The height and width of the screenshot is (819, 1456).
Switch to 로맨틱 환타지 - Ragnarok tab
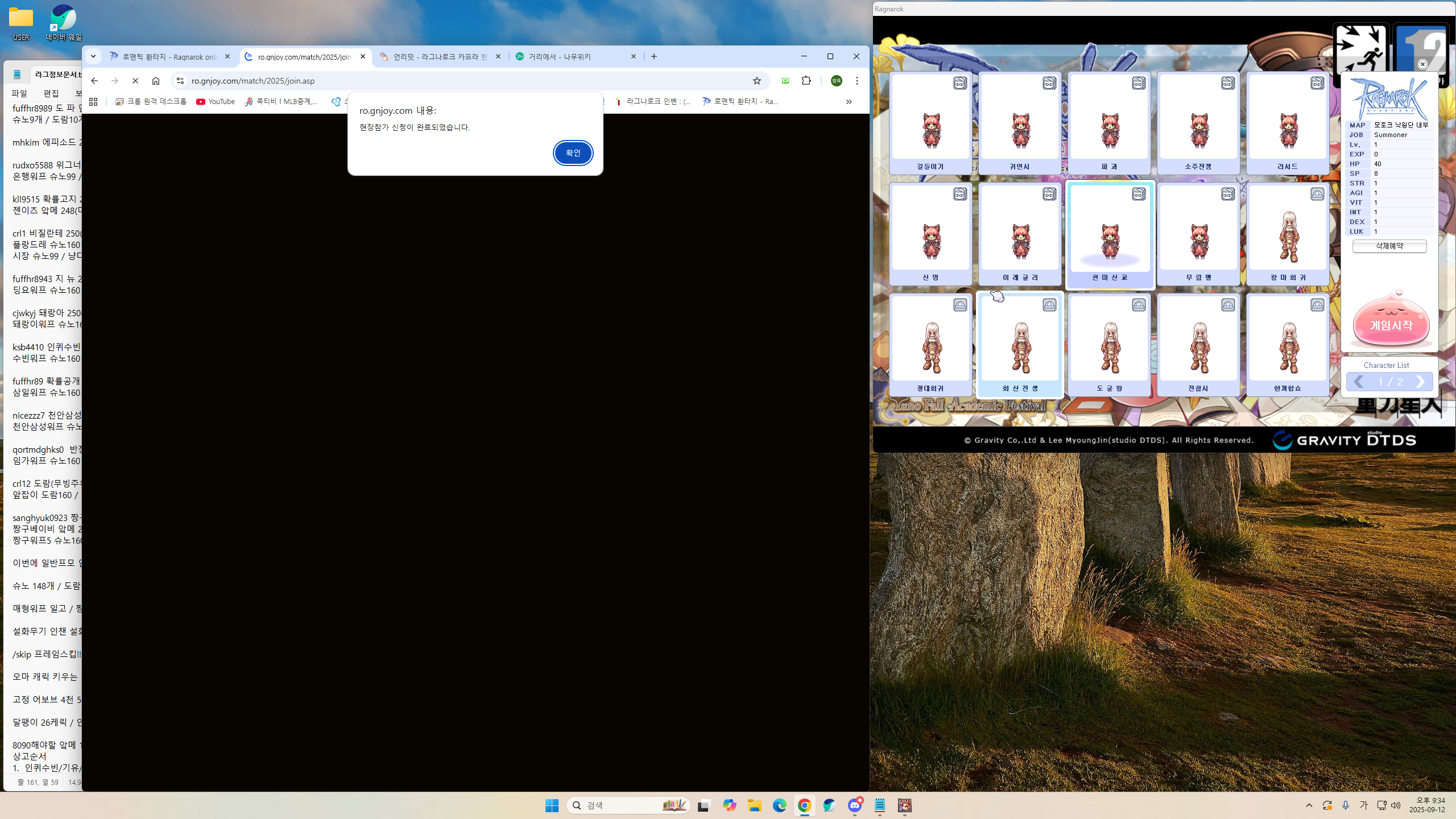pyautogui.click(x=169, y=56)
